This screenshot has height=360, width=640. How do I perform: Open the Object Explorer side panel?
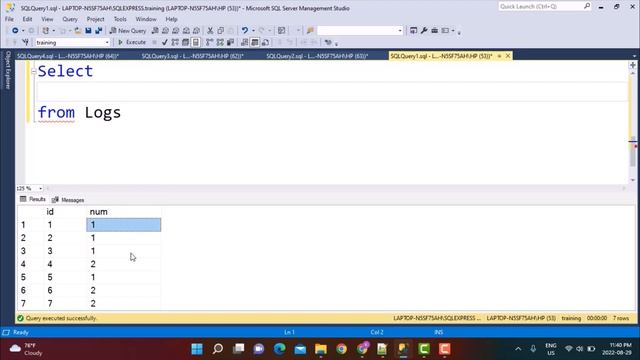tap(7, 70)
